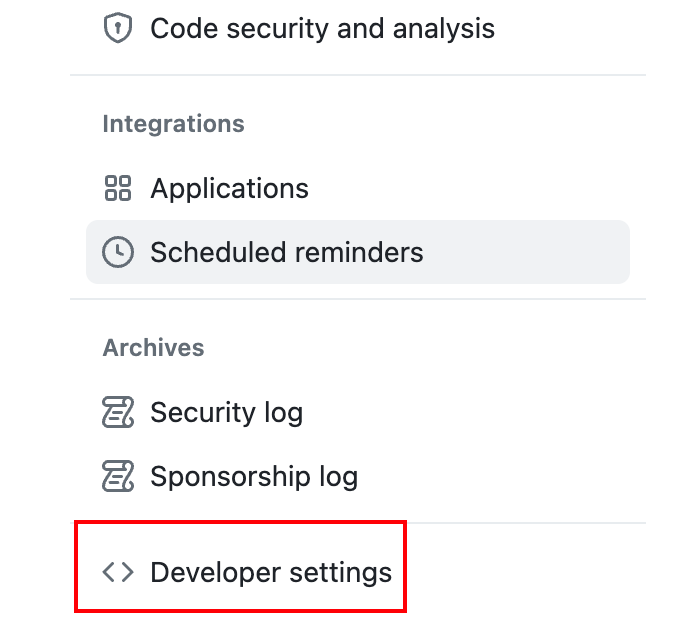Viewport: 698px width, 634px height.
Task: Click the Archives section heading
Action: pos(154,347)
